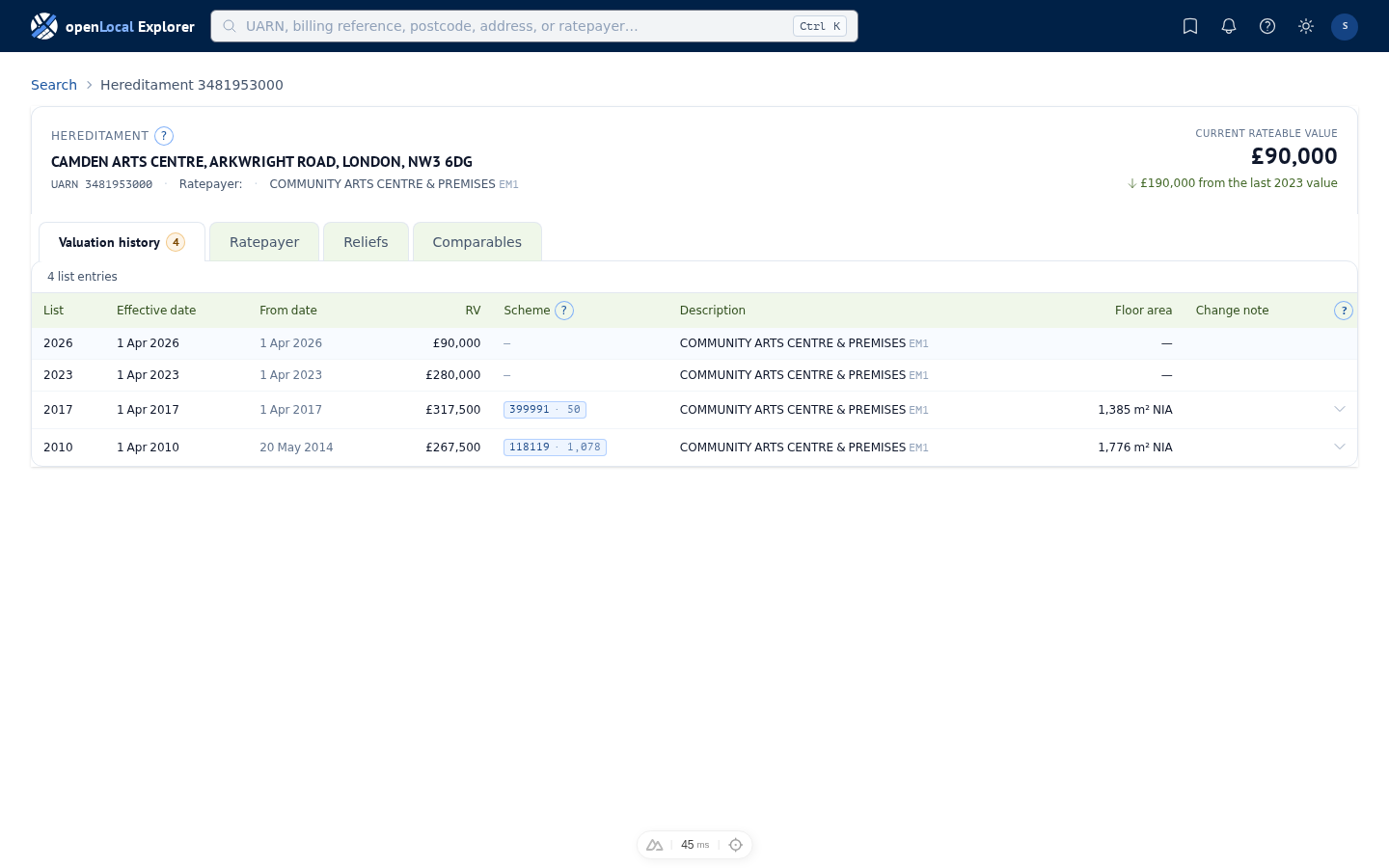Show help icon beside Change note column
Image resolution: width=1389 pixels, height=868 pixels.
[1344, 311]
